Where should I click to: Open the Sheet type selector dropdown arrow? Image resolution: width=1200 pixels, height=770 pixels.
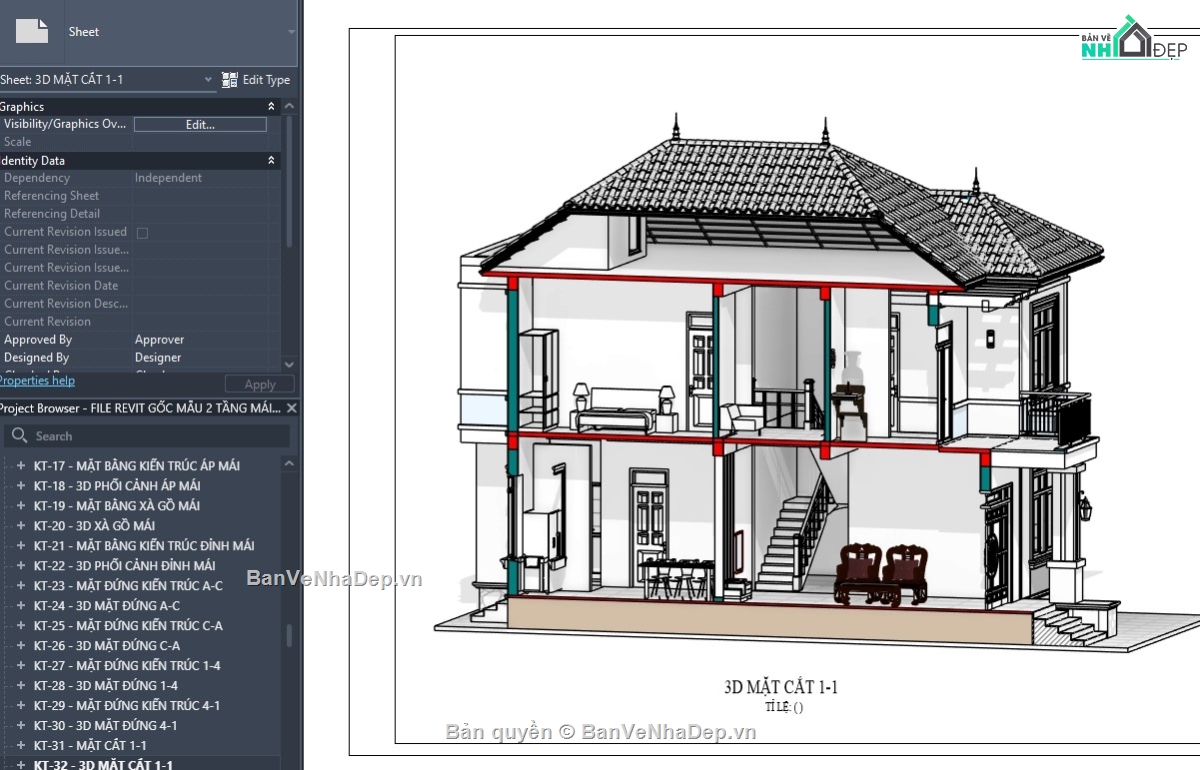291,32
